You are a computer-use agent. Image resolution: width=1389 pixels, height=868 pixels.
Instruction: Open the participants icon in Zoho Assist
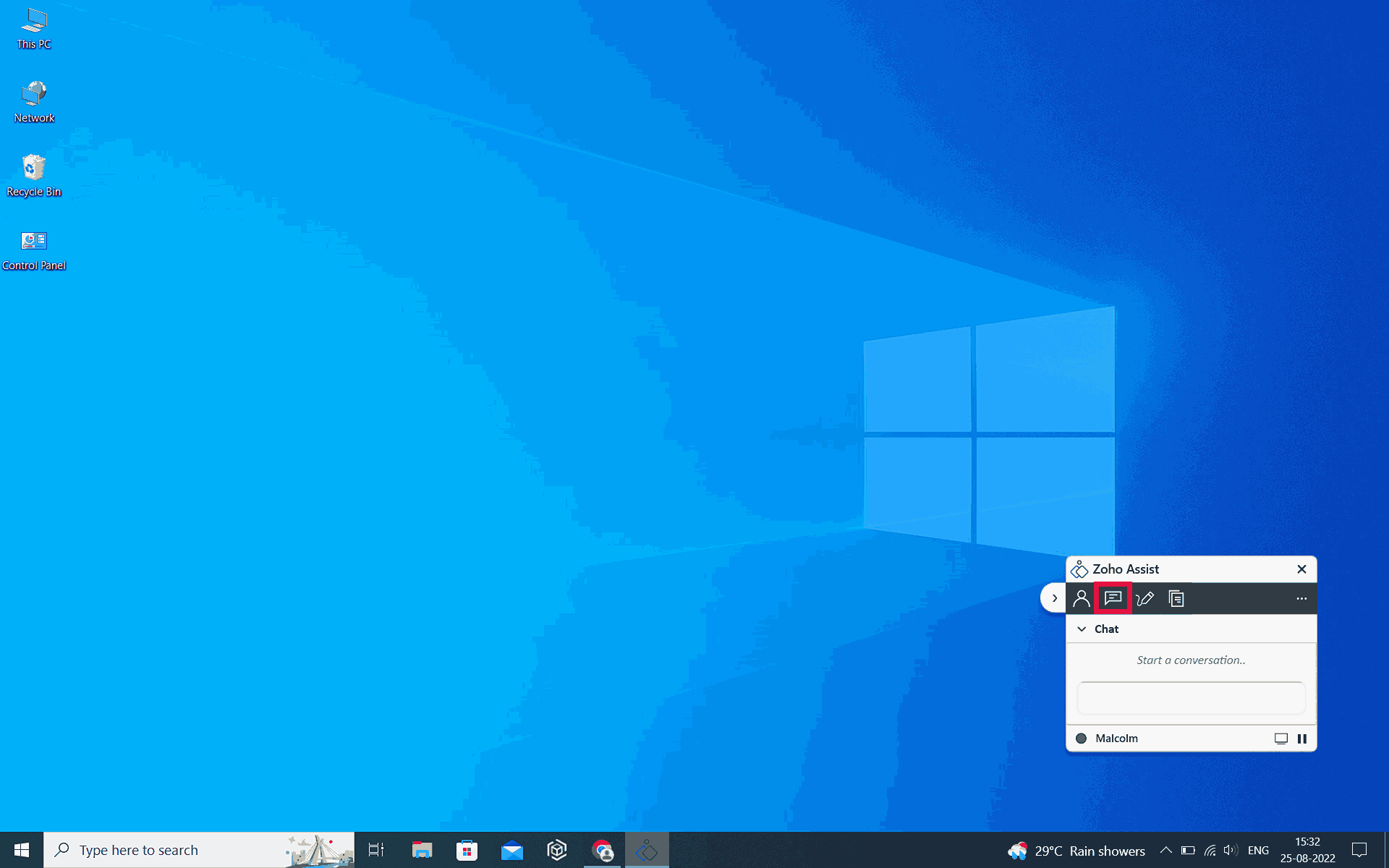coord(1081,598)
